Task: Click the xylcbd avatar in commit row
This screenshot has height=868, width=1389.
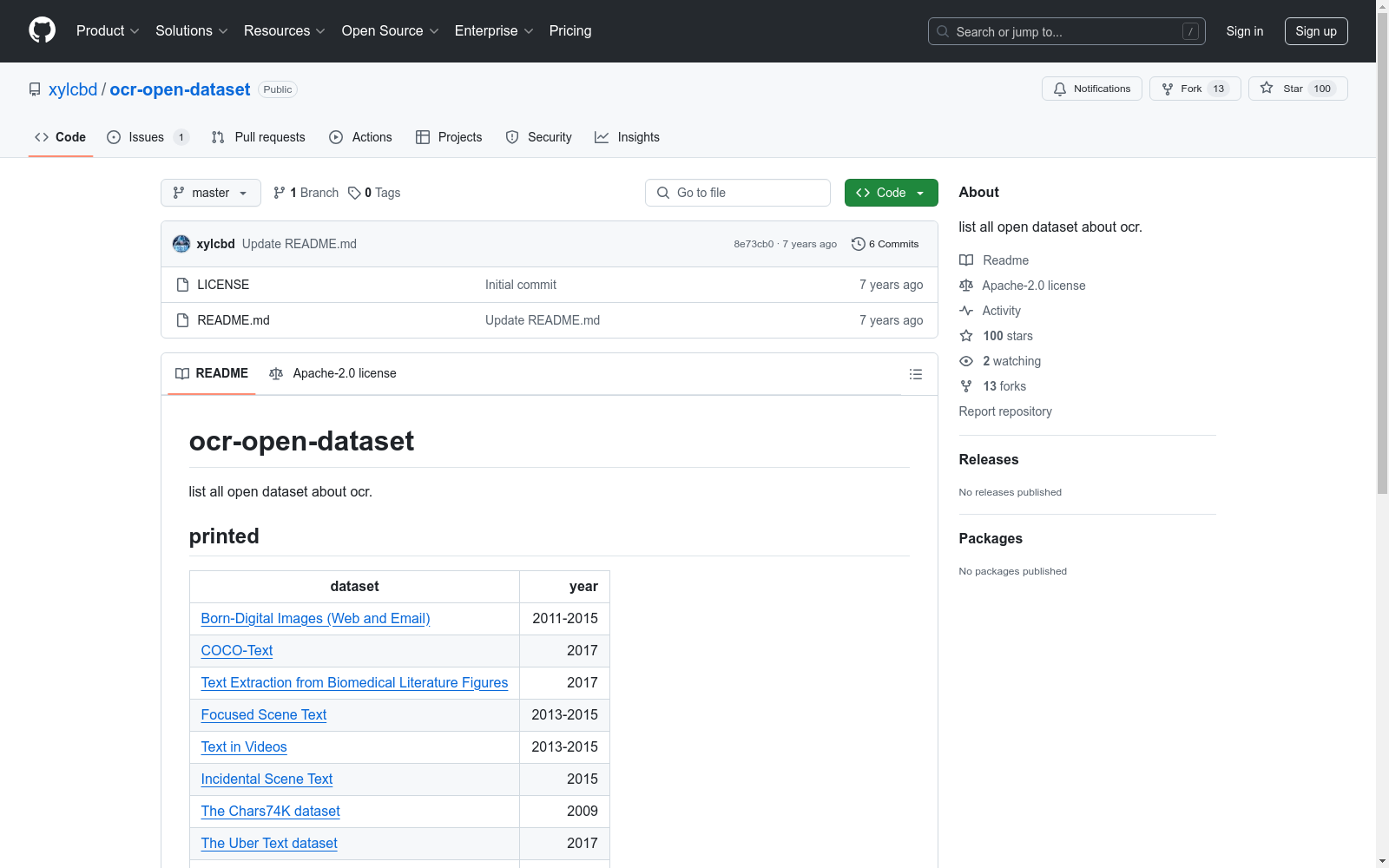Action: click(181, 244)
